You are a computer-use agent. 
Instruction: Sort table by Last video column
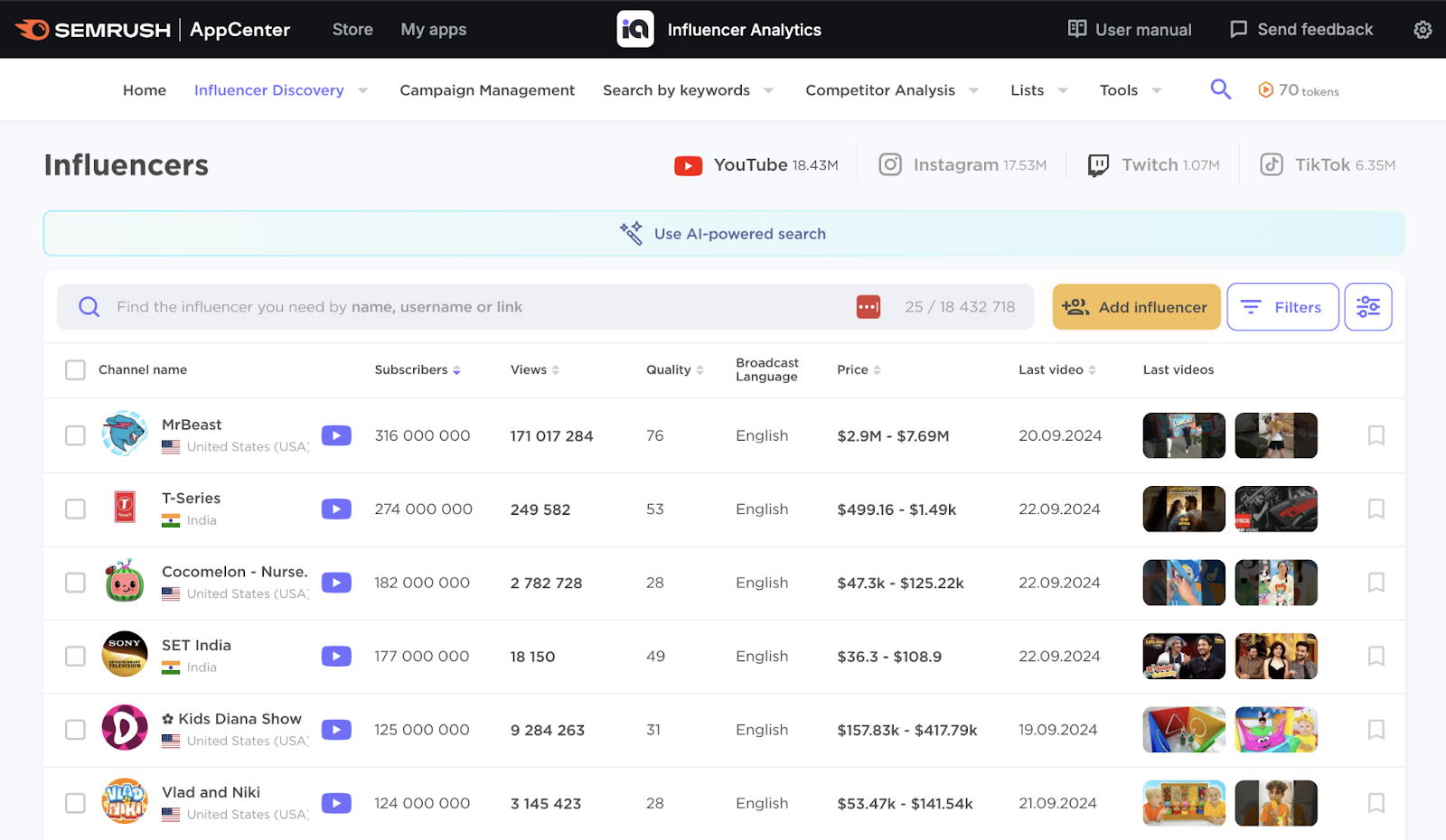[1057, 369]
